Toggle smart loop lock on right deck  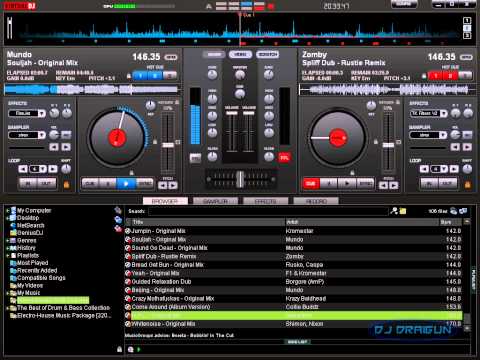(x=468, y=184)
